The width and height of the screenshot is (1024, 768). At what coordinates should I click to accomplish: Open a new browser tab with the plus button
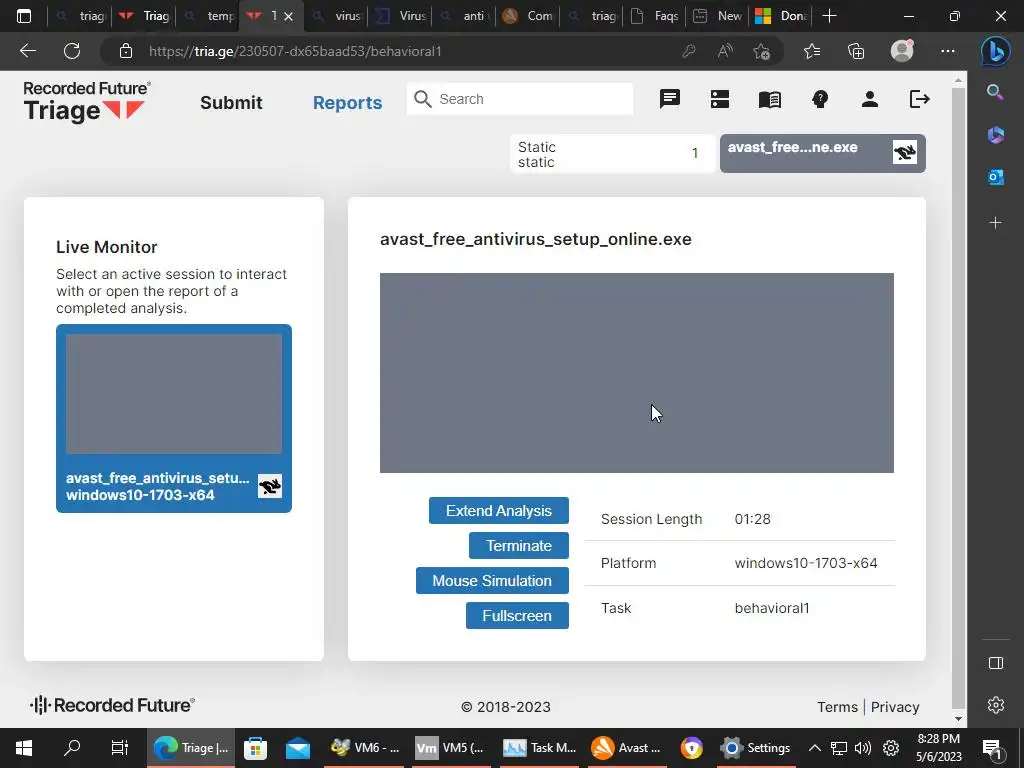pos(829,16)
